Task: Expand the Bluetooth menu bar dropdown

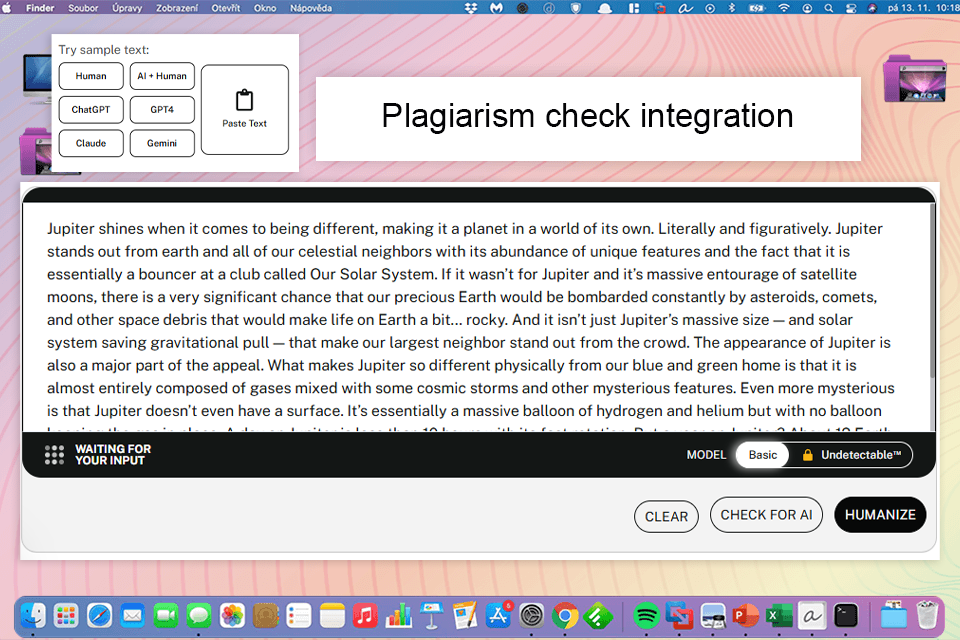Action: click(731, 7)
